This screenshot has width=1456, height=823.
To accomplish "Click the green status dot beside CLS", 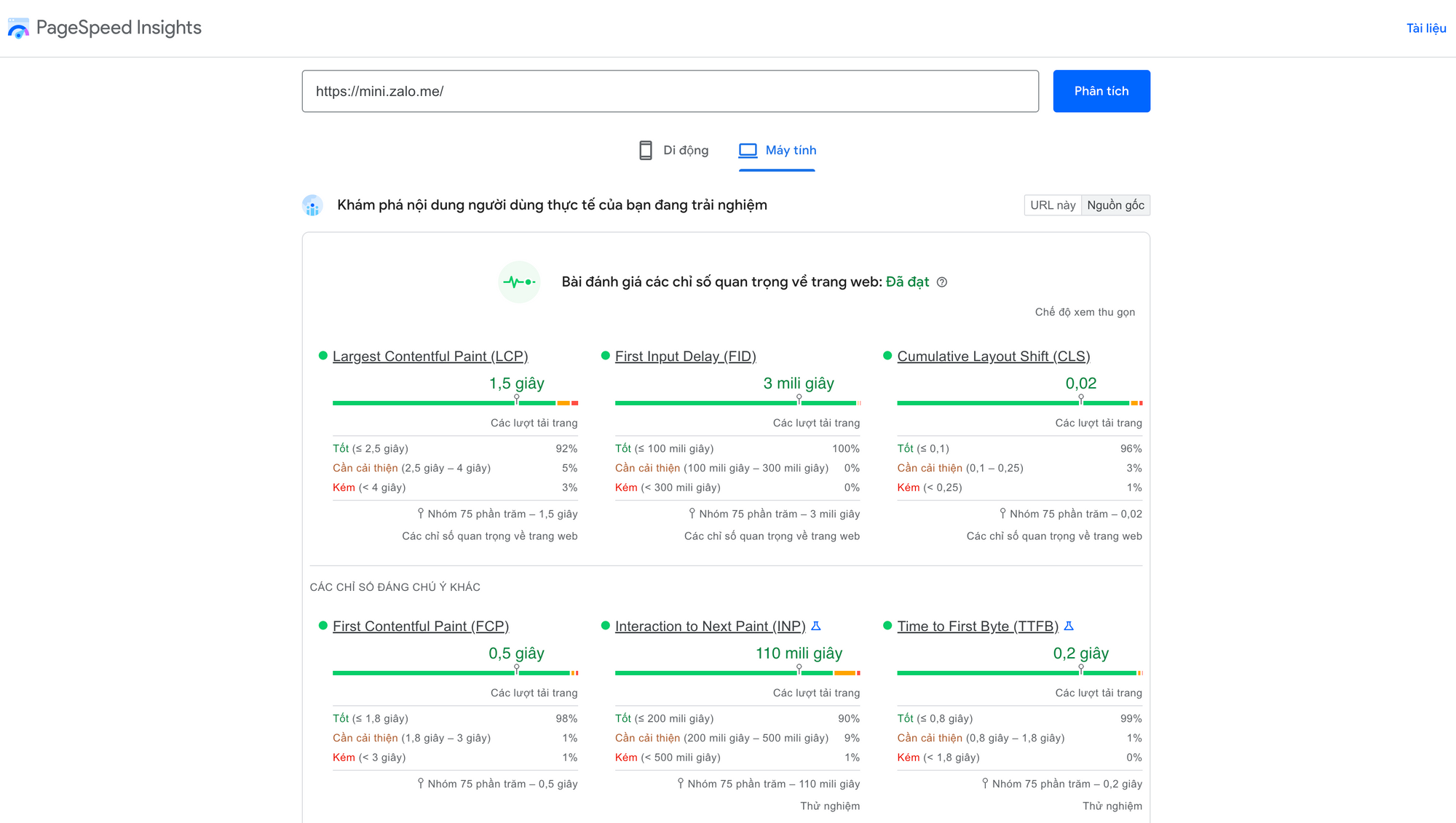I will 887,355.
